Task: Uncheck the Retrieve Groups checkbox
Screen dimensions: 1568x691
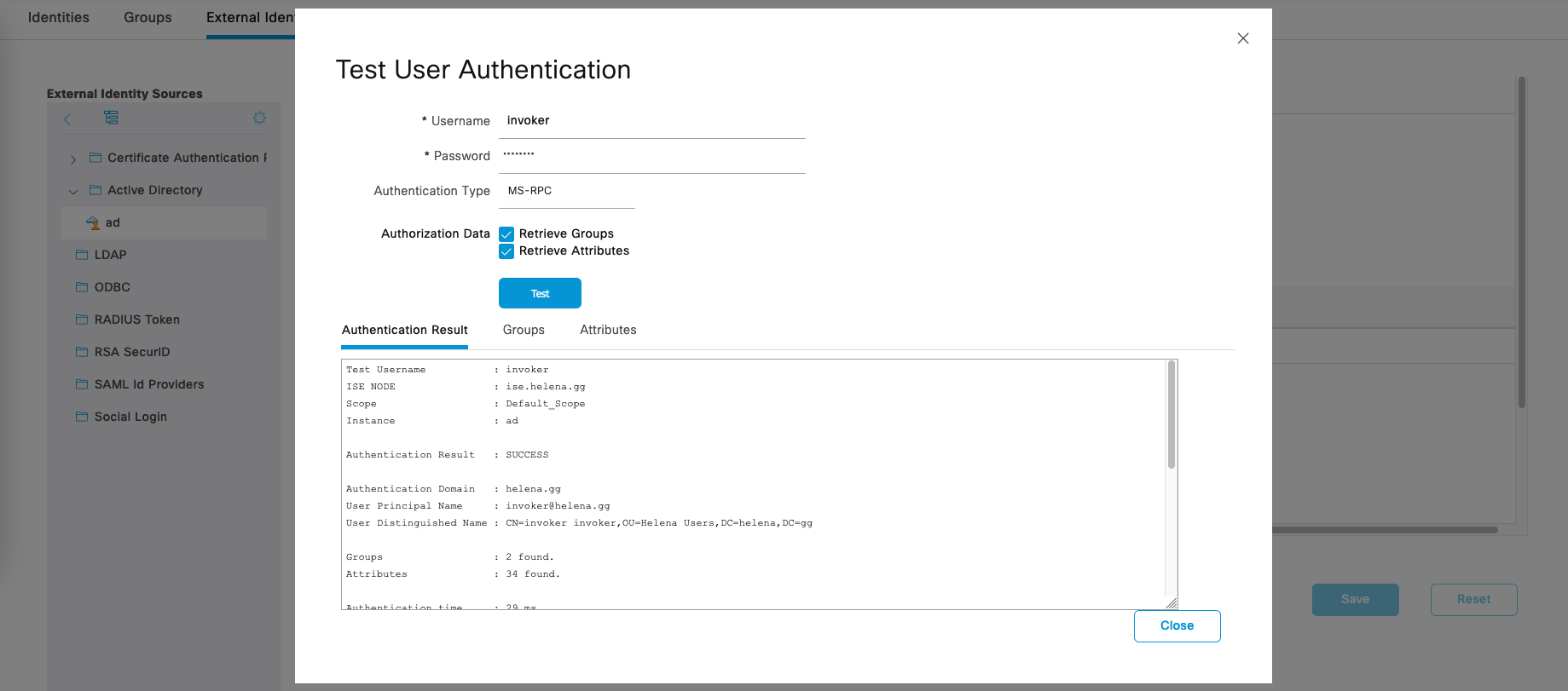Action: pos(506,234)
